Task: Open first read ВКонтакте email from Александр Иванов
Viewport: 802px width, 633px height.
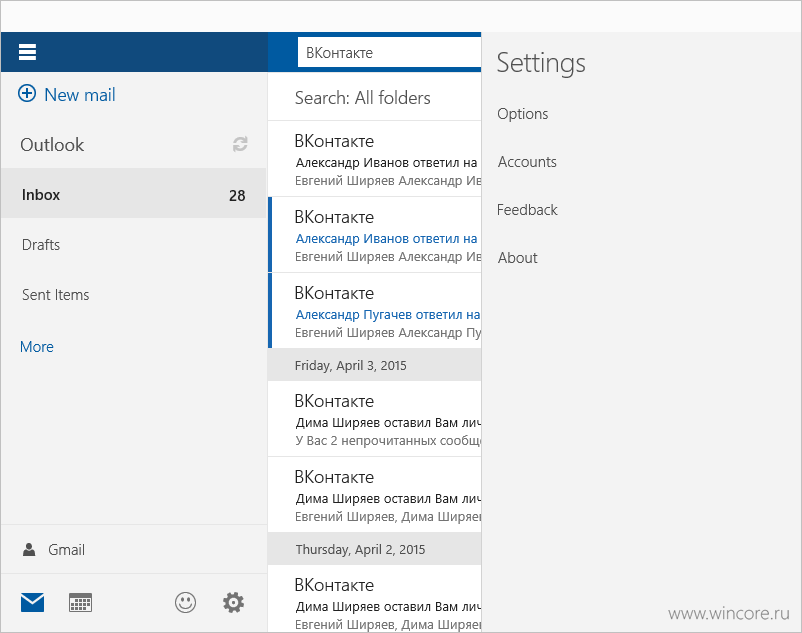Action: coord(374,159)
